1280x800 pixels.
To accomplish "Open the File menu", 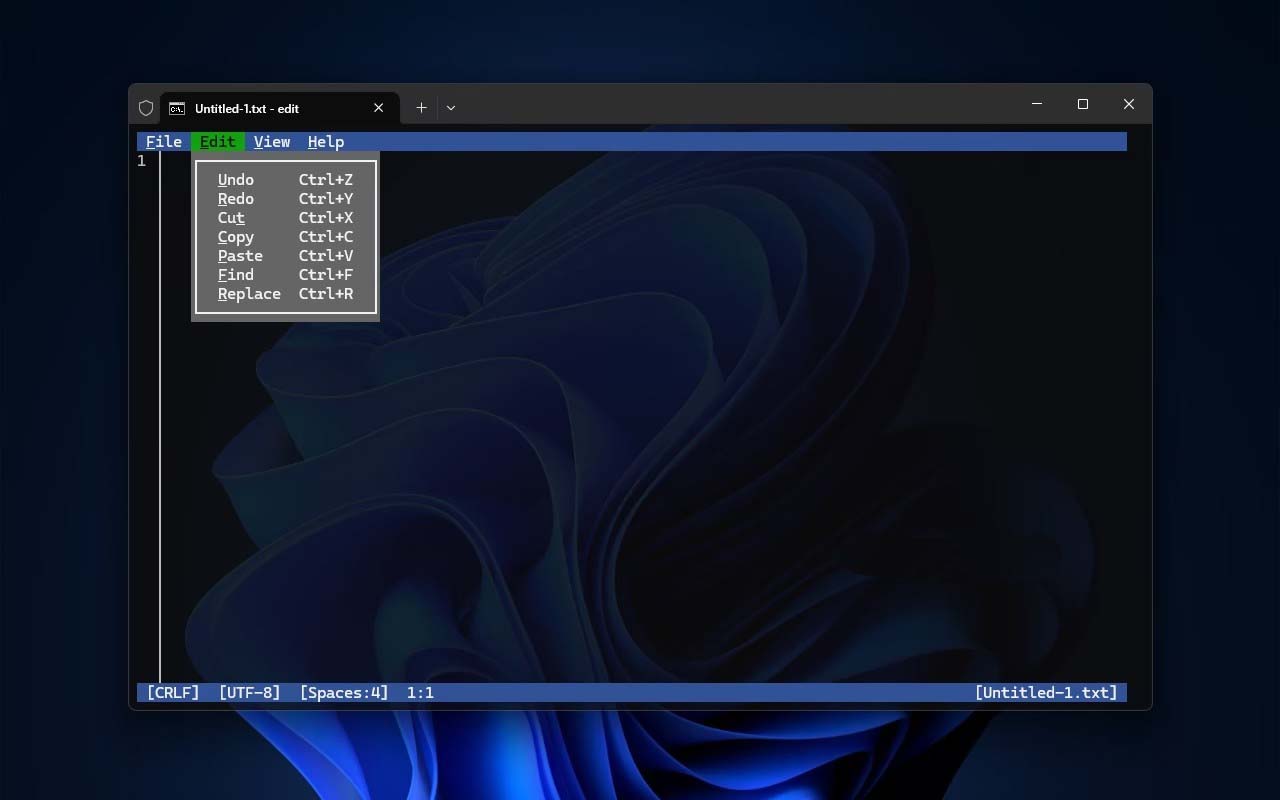I will pyautogui.click(x=164, y=142).
